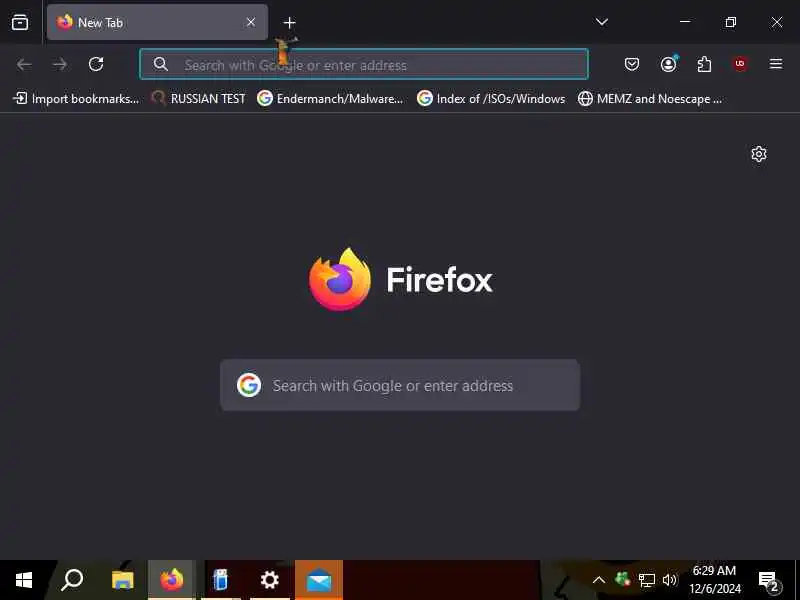Go forward one page
The height and width of the screenshot is (600, 800).
click(60, 64)
